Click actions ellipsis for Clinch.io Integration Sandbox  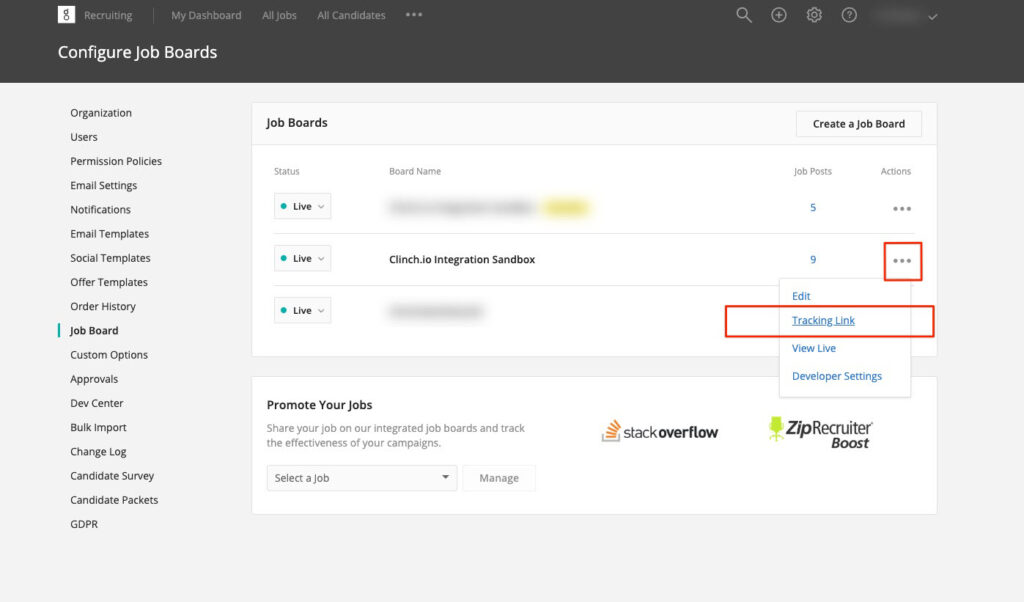click(x=902, y=260)
